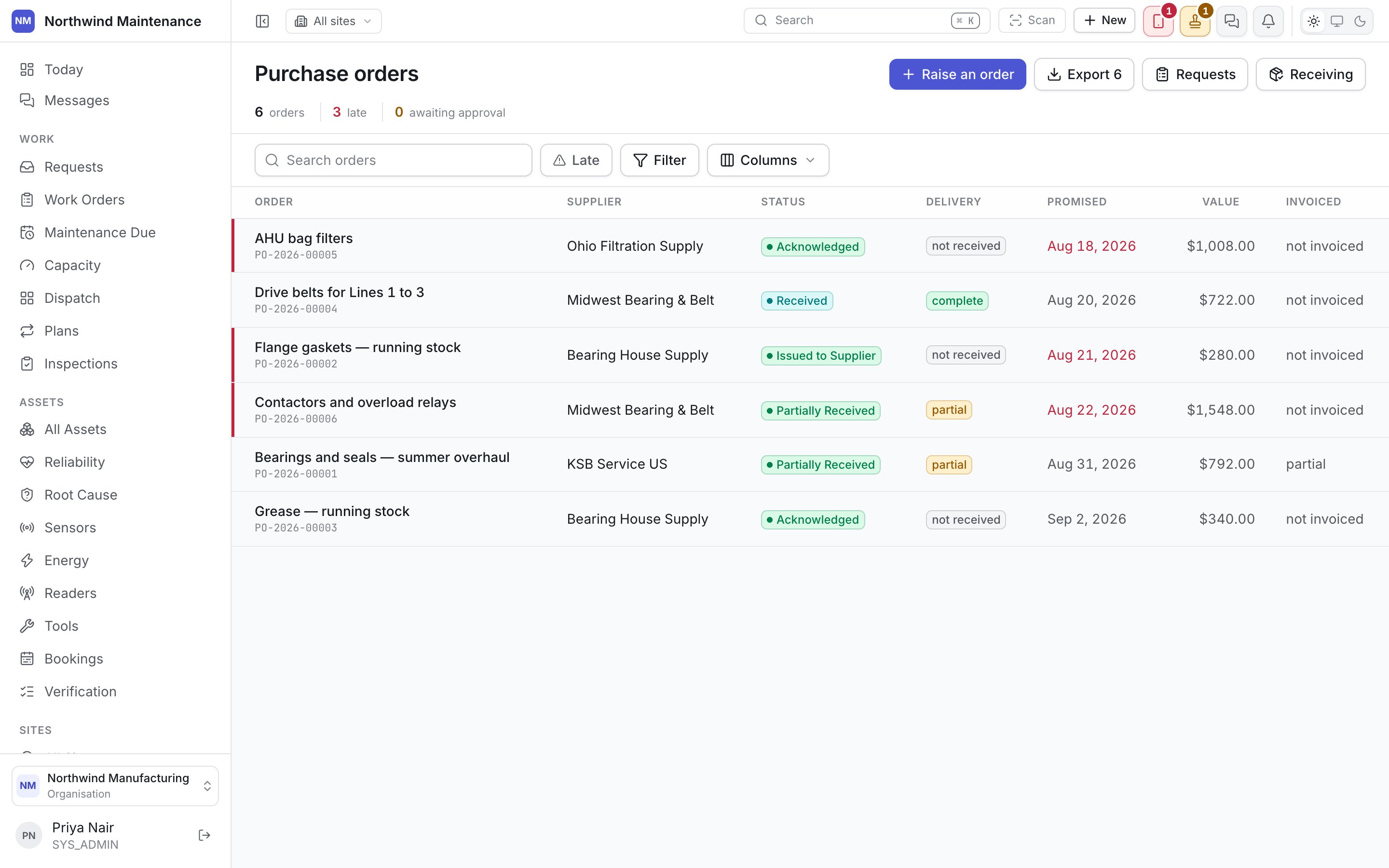Expand the All sites dropdown
The height and width of the screenshot is (868, 1389).
333,21
